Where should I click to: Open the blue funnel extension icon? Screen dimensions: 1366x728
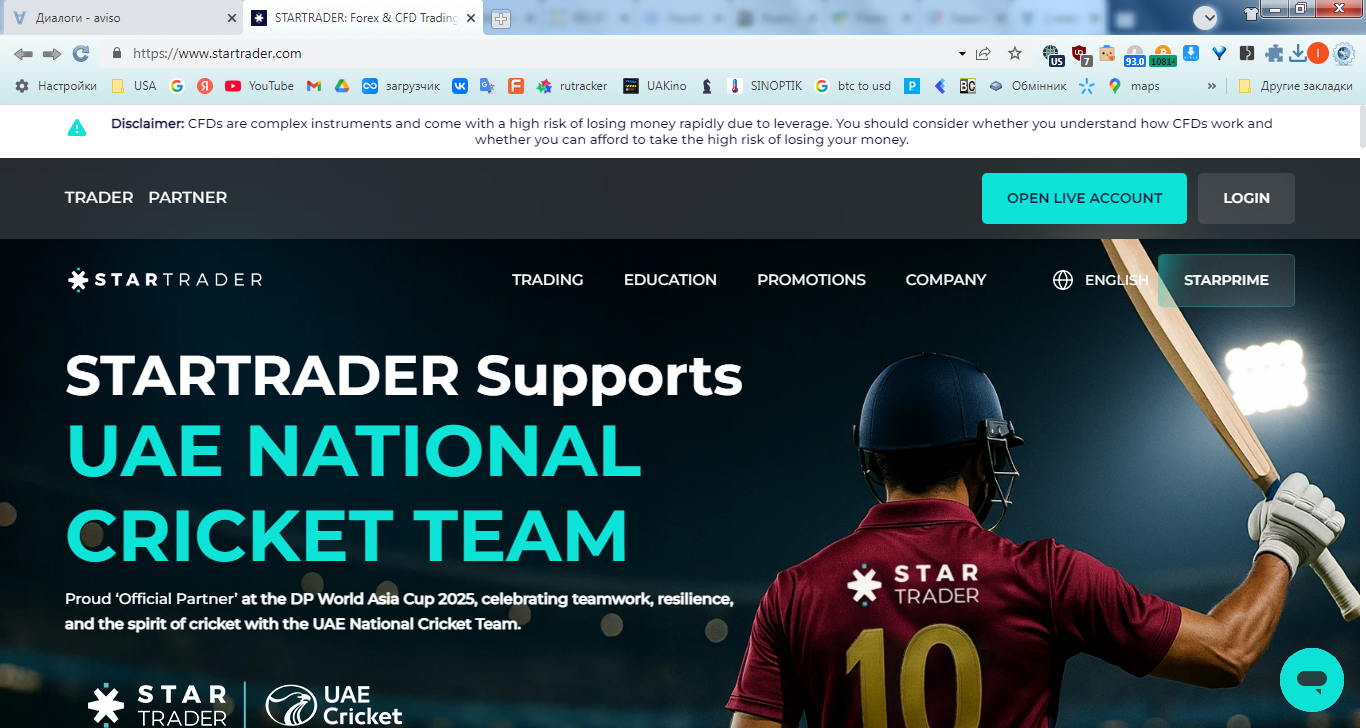click(x=1219, y=53)
